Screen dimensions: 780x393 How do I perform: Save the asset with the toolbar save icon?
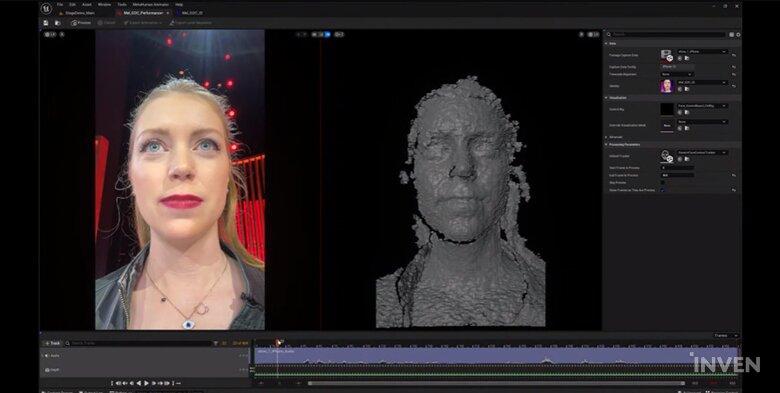[46, 23]
